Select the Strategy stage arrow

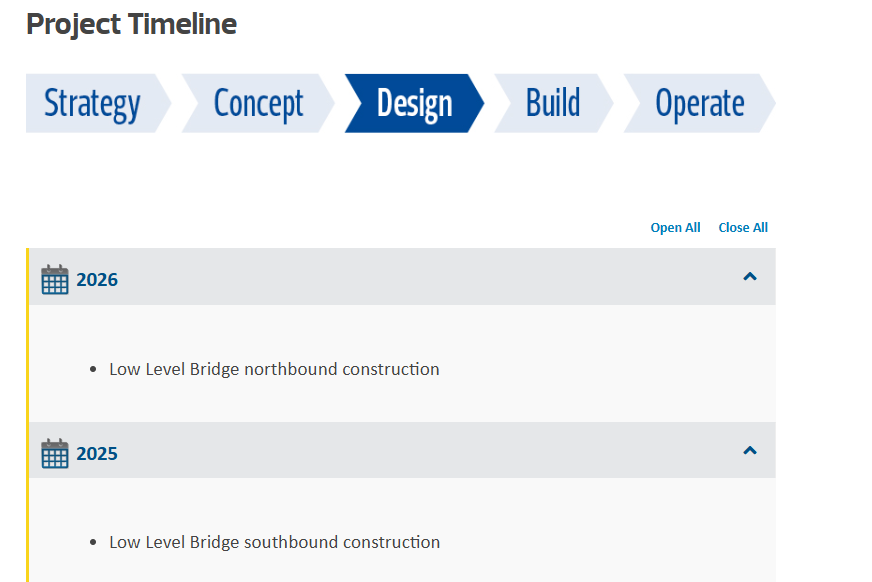92,103
